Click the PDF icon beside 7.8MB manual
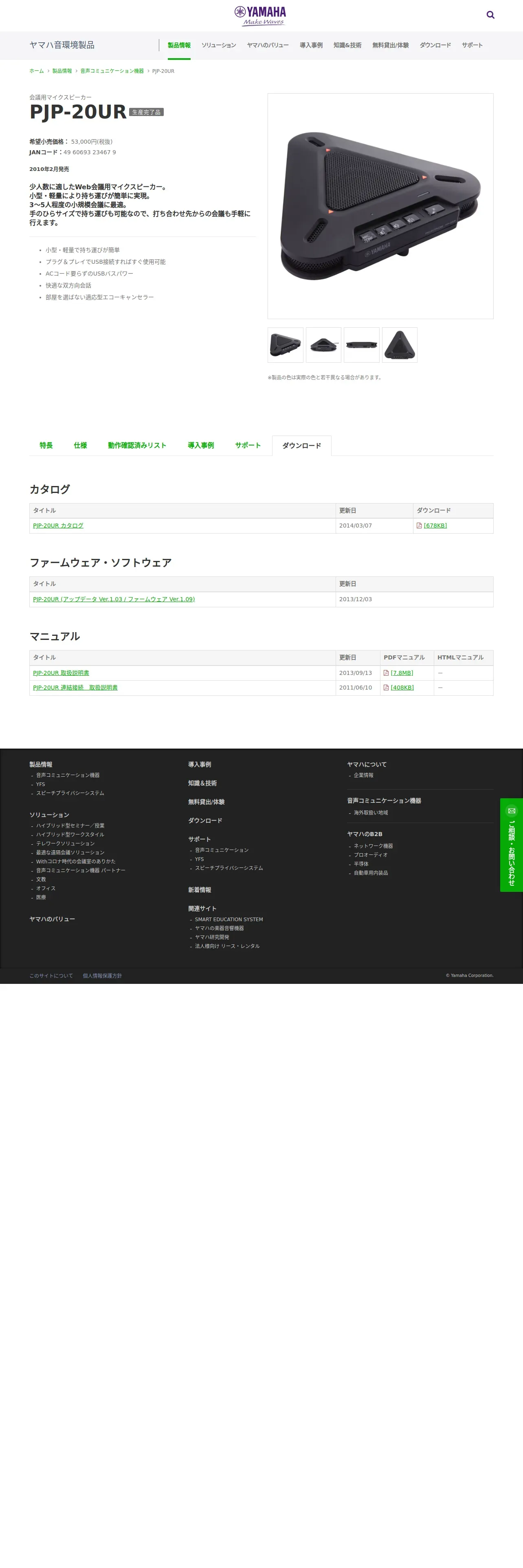 [386, 672]
